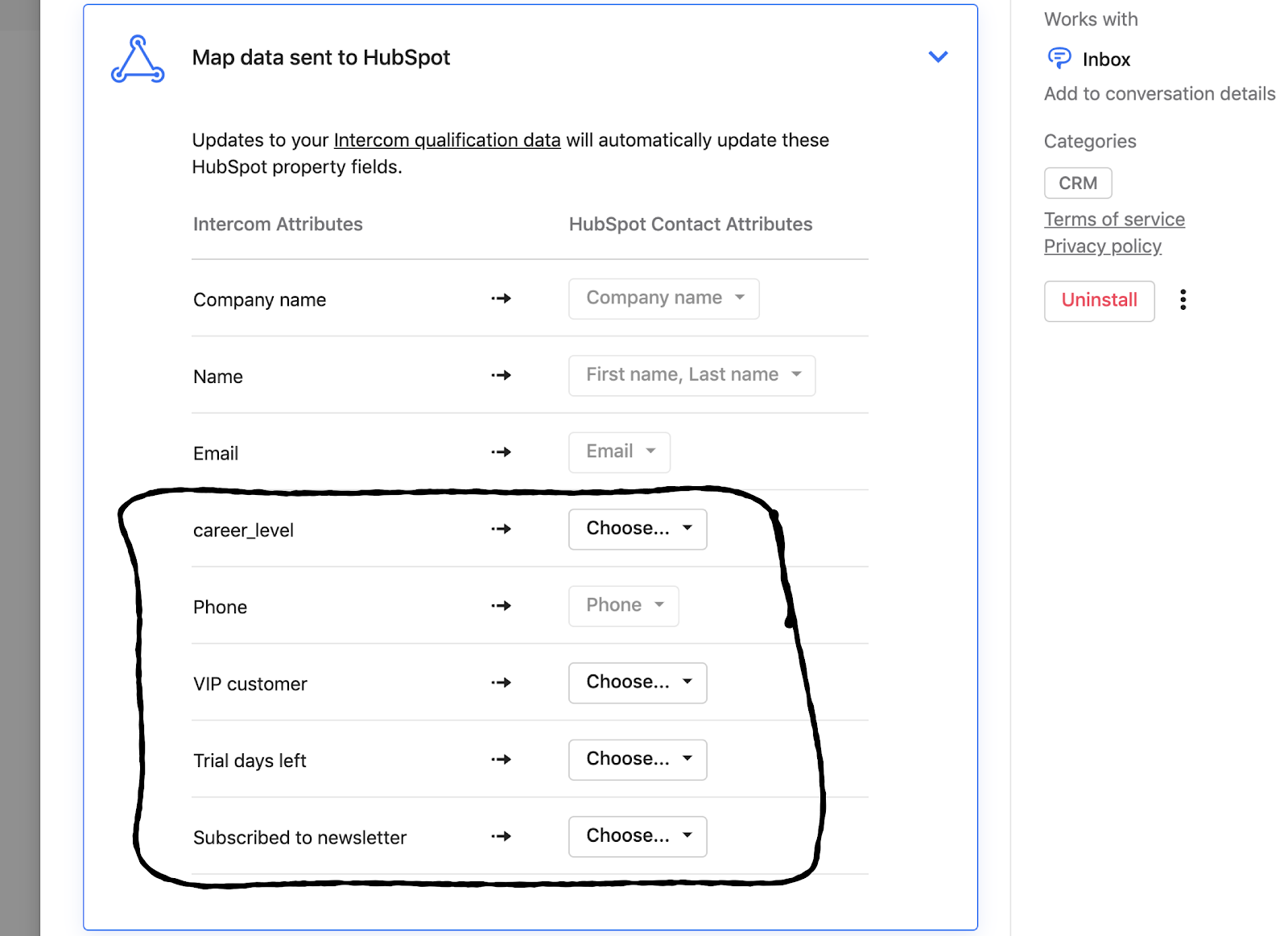Click the Inbox label under Works with
This screenshot has width=1288, height=936.
[1106, 60]
